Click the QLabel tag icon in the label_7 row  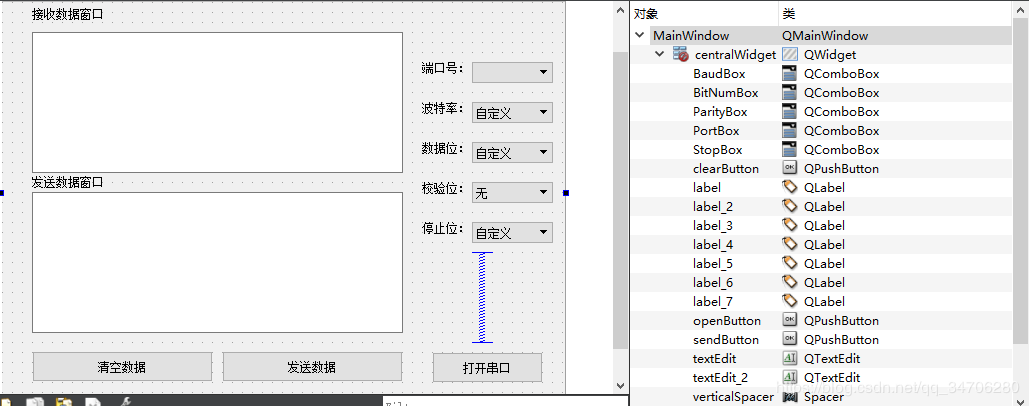789,302
